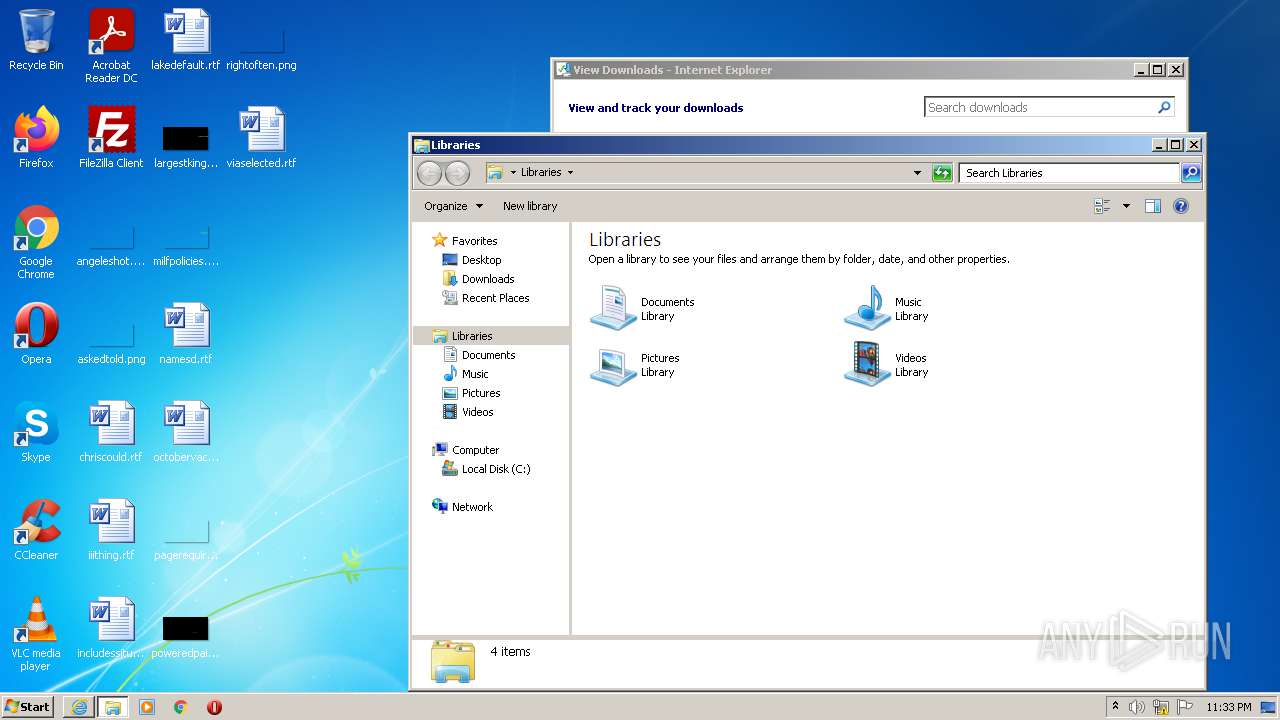Click the green Refresh button beside address bar
This screenshot has height=720, width=1280.
click(x=942, y=173)
